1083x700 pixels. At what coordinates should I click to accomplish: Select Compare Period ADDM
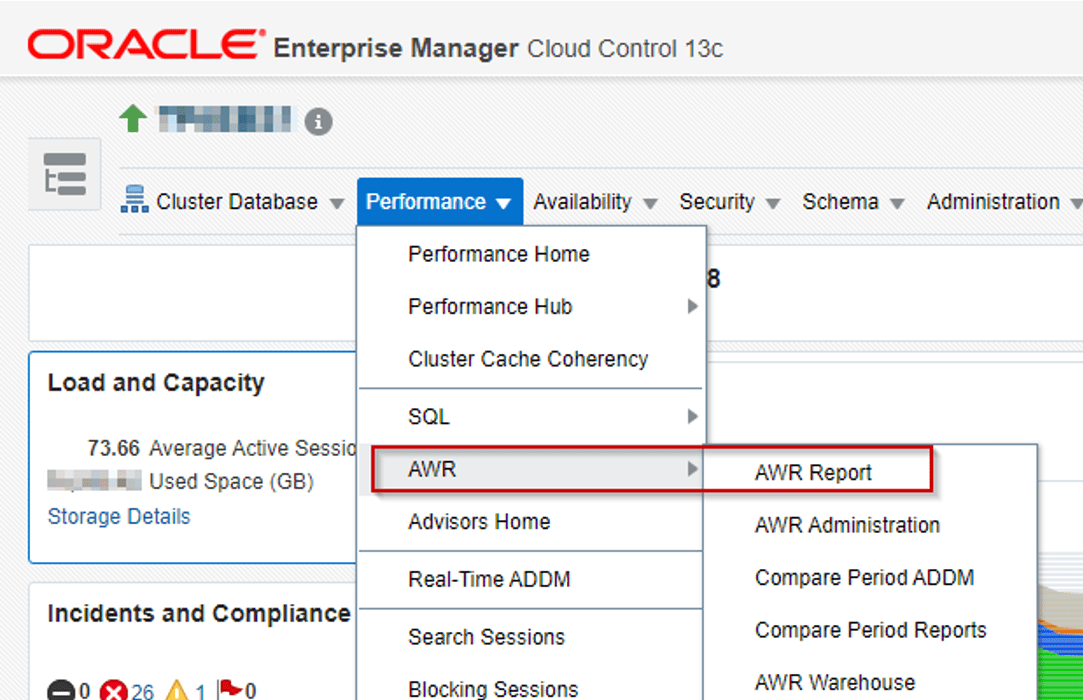pyautogui.click(x=864, y=578)
